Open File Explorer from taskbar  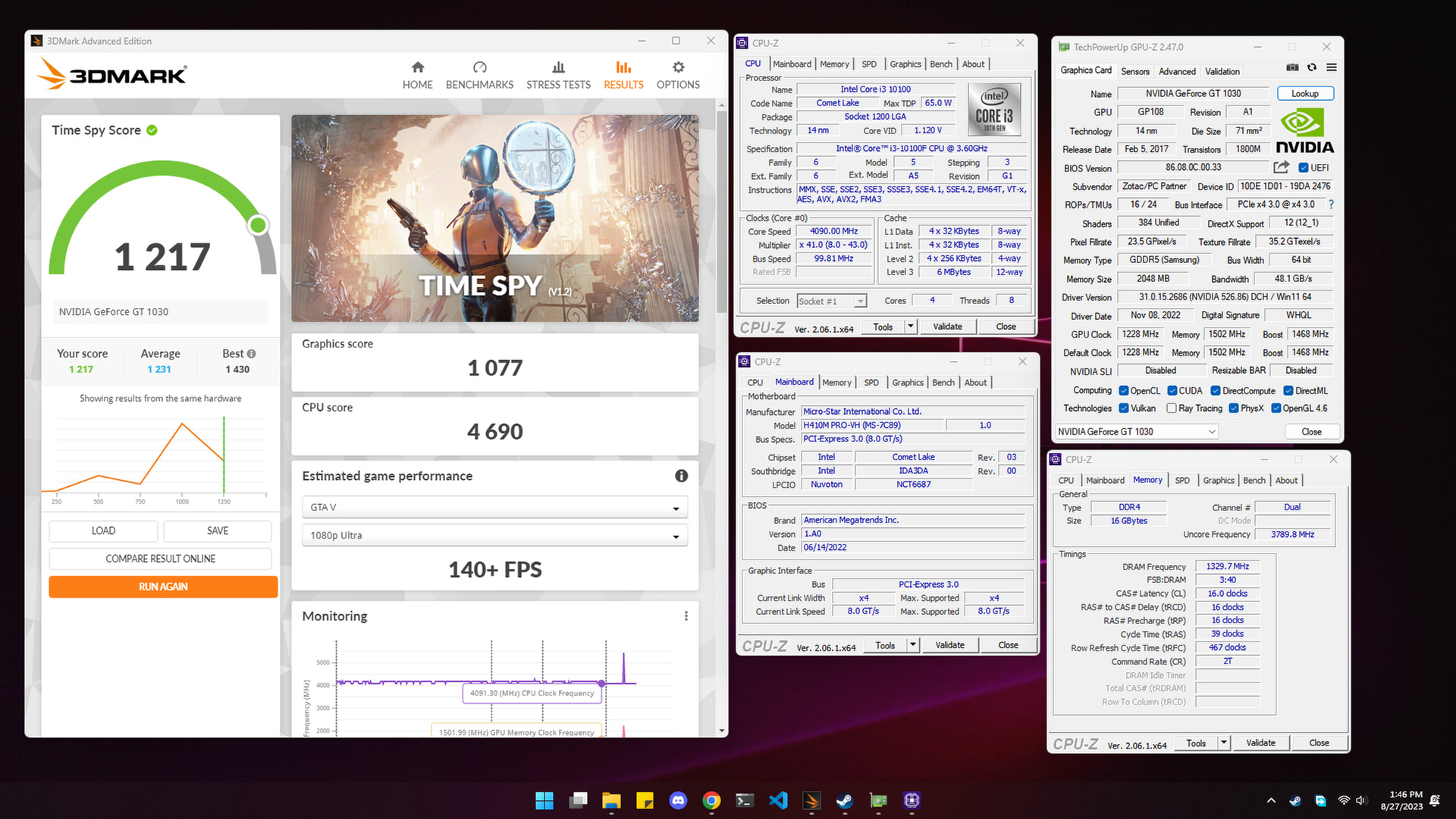tap(611, 800)
